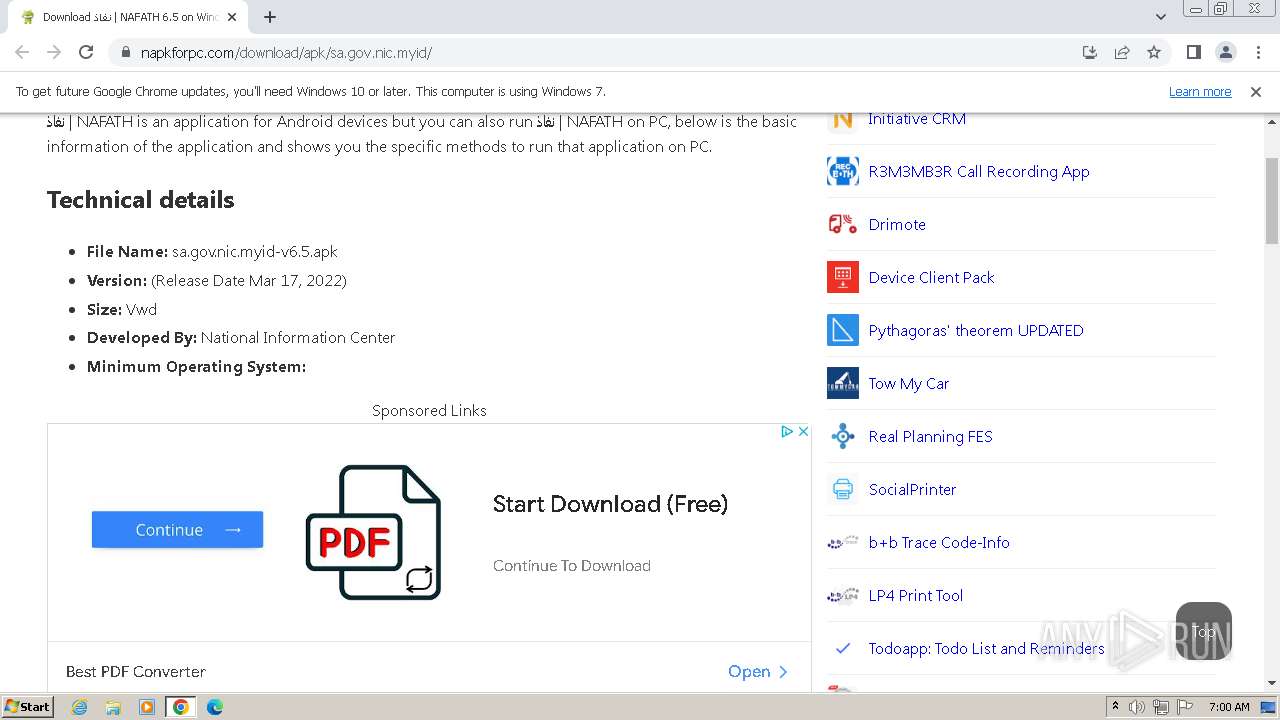This screenshot has height=720, width=1280.
Task: Open the b+b Trace Code-Info icon
Action: [843, 542]
